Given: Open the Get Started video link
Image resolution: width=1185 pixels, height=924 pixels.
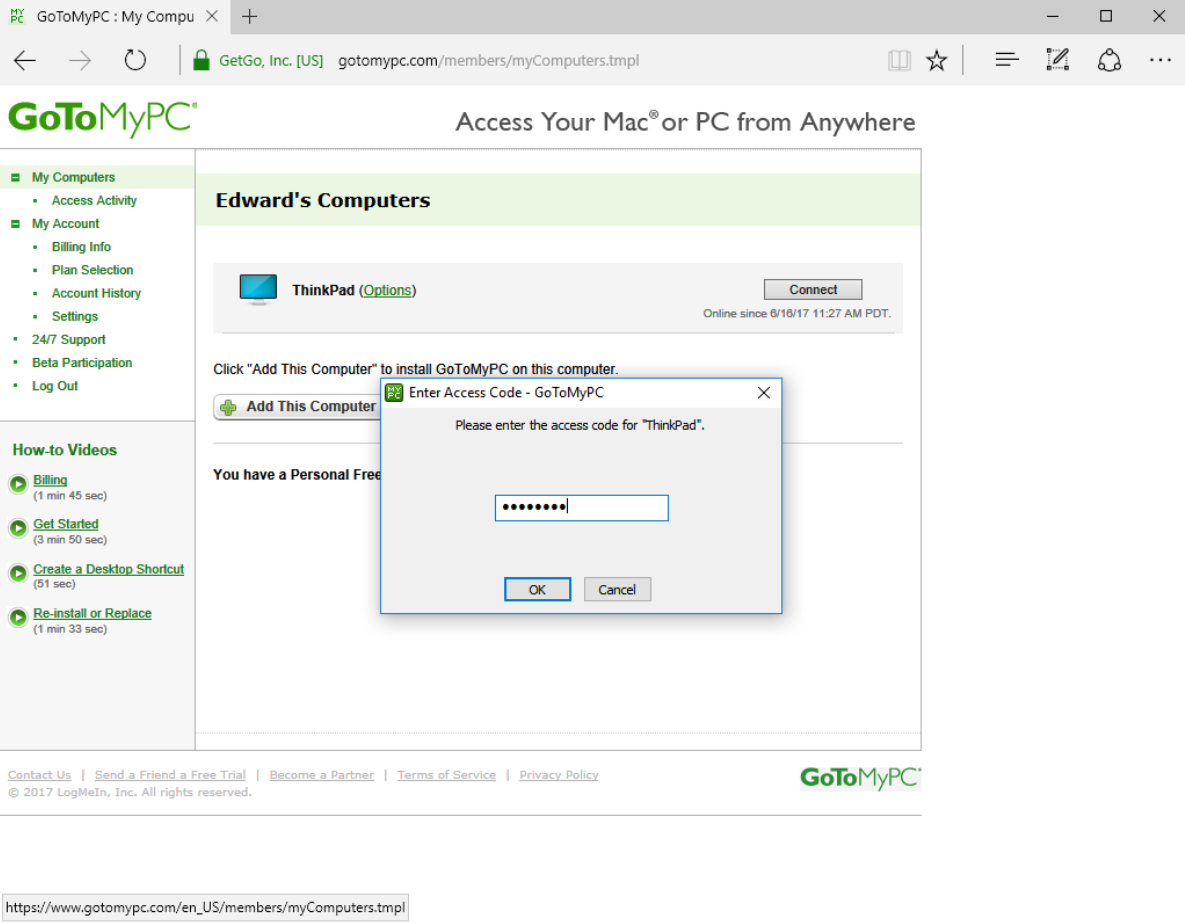Looking at the screenshot, I should click(x=66, y=524).
